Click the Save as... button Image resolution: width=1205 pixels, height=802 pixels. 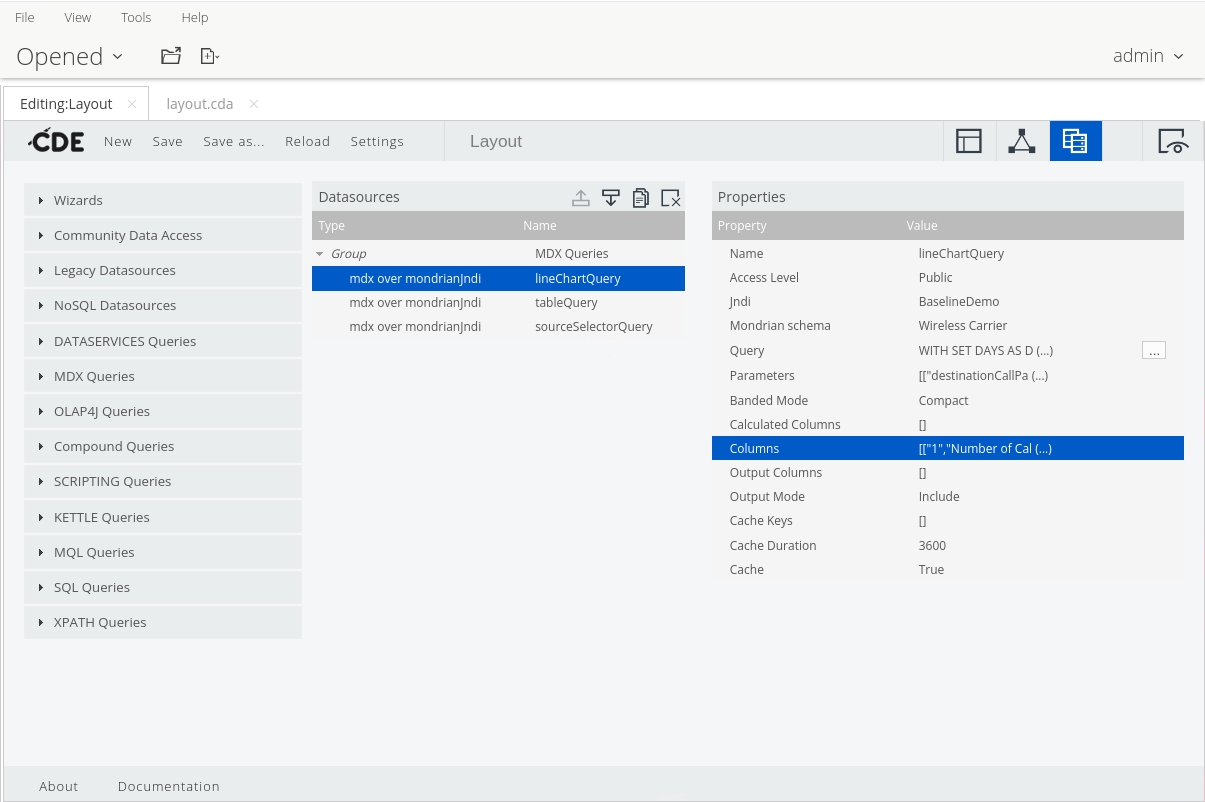click(233, 141)
